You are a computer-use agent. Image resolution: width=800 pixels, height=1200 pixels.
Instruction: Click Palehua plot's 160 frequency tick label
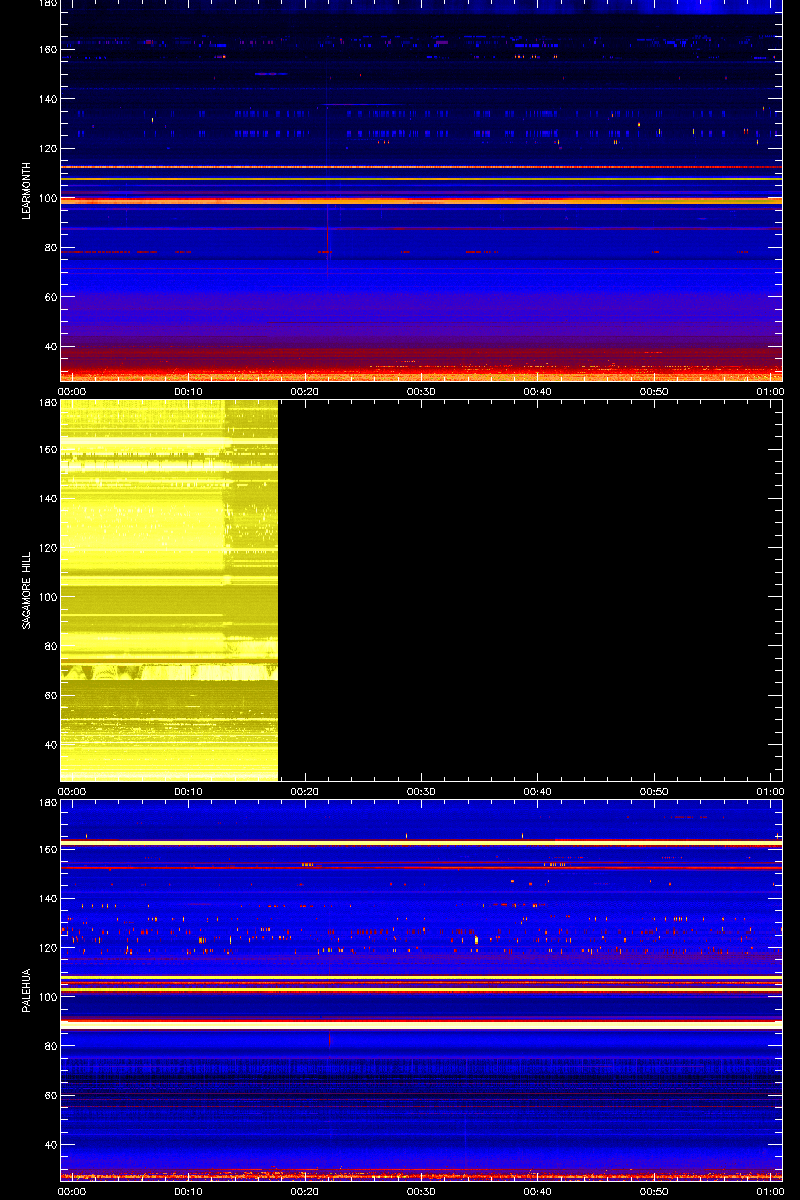(46, 850)
